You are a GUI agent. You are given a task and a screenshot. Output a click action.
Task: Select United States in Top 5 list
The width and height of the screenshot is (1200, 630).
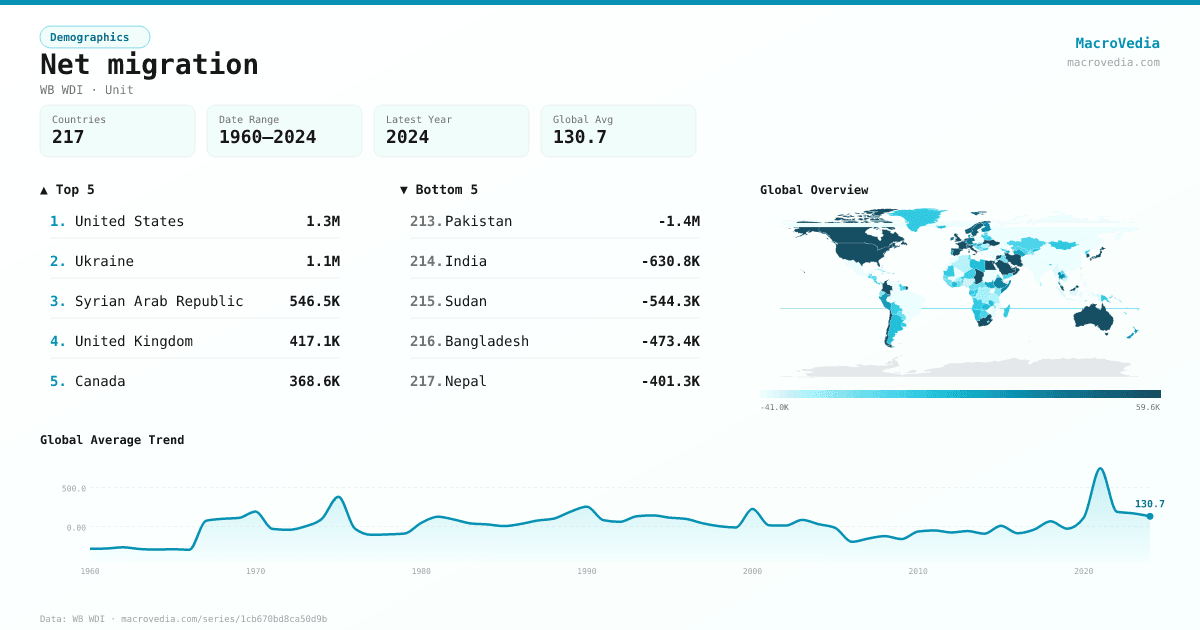(x=195, y=221)
